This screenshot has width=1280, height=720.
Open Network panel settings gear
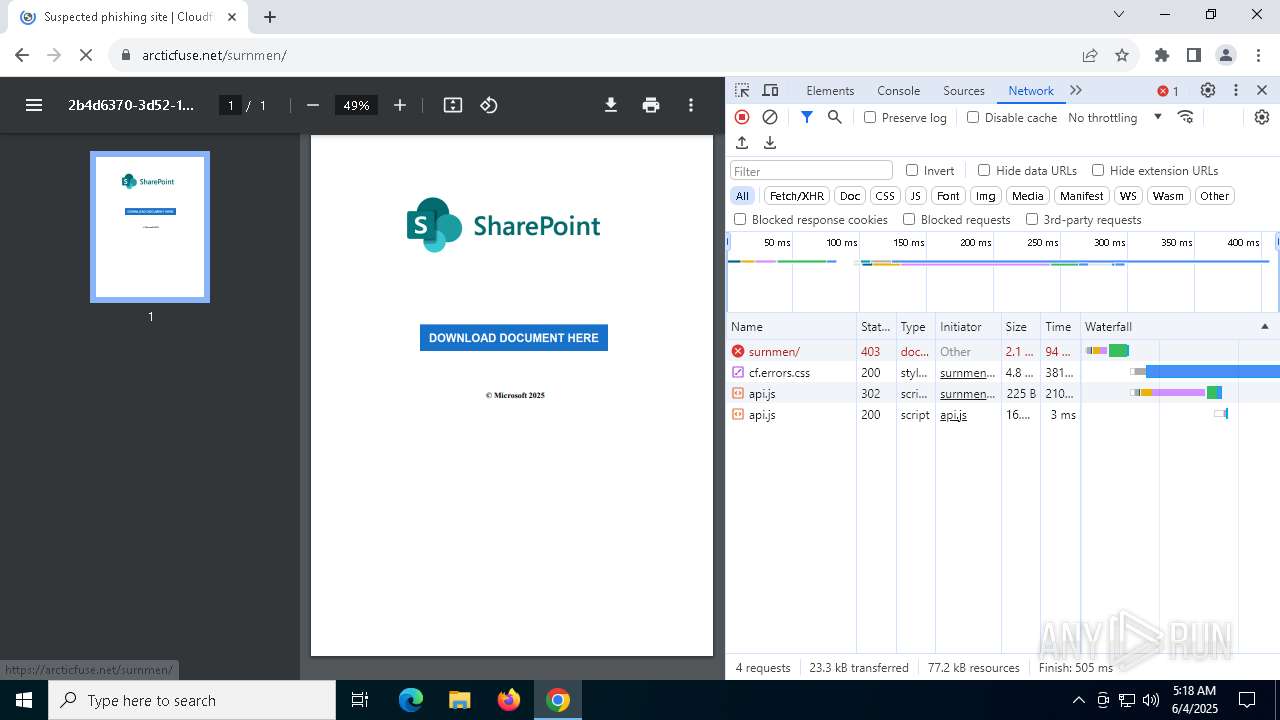[x=1262, y=117]
